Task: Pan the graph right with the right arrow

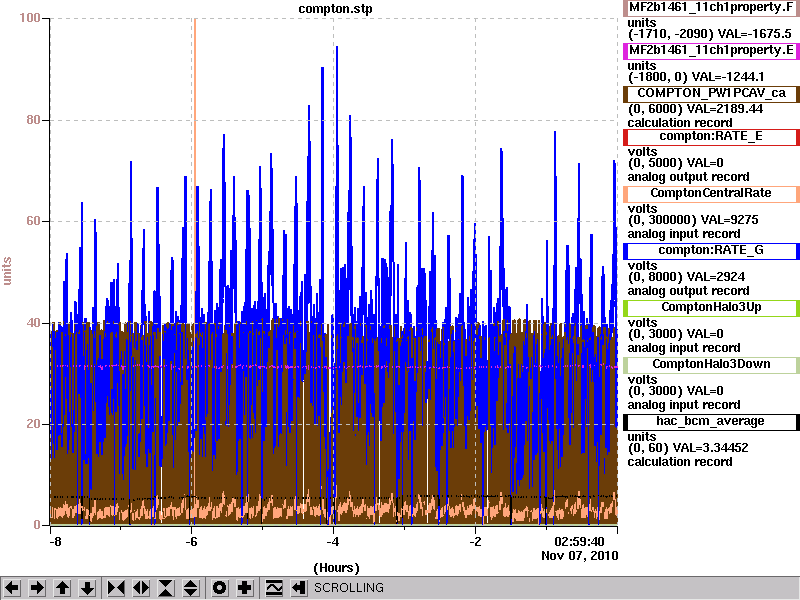Action: click(x=37, y=588)
